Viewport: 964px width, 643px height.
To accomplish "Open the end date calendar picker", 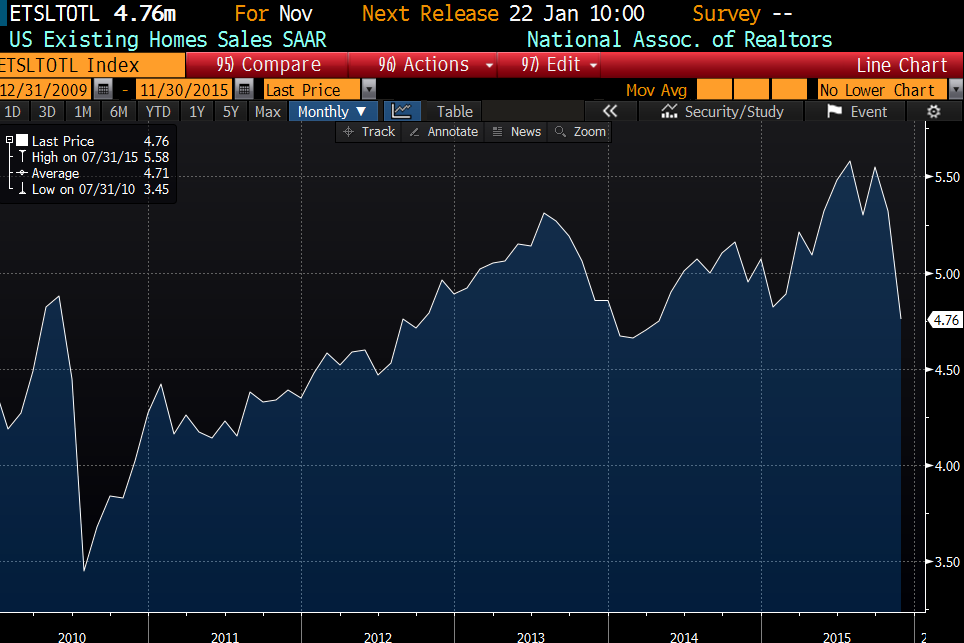I will [245, 90].
